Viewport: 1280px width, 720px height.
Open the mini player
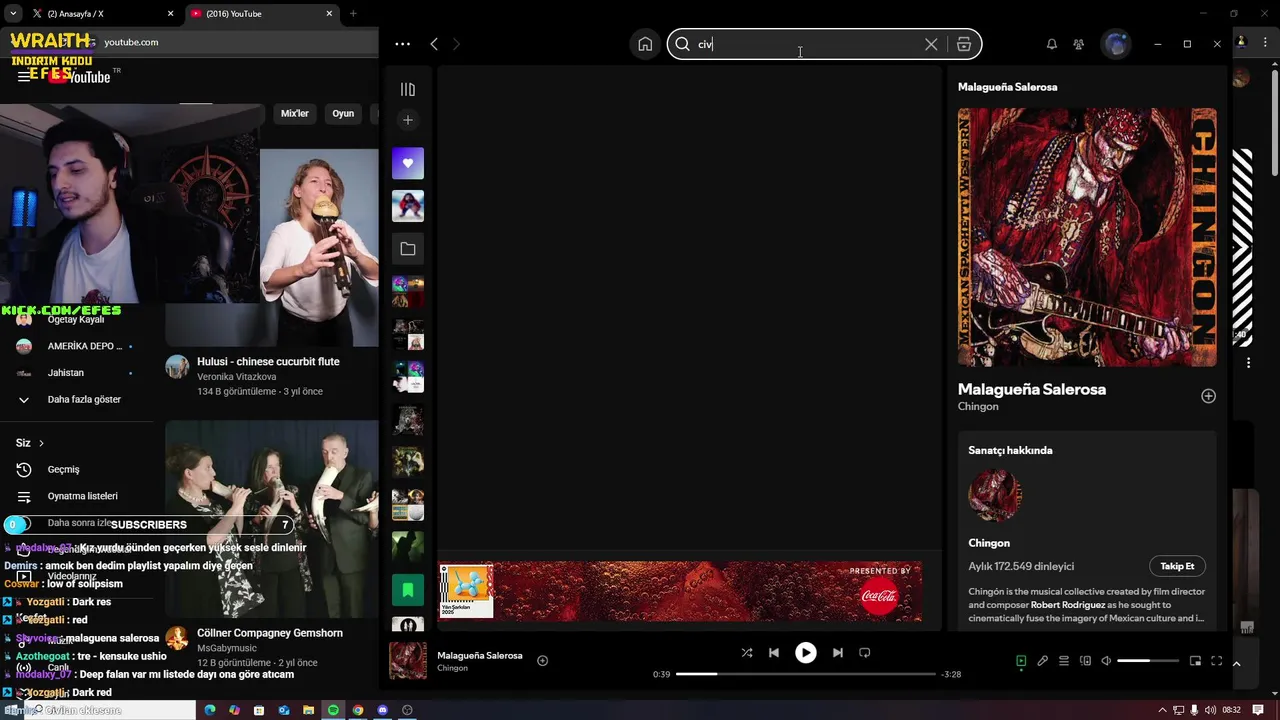point(1195,661)
